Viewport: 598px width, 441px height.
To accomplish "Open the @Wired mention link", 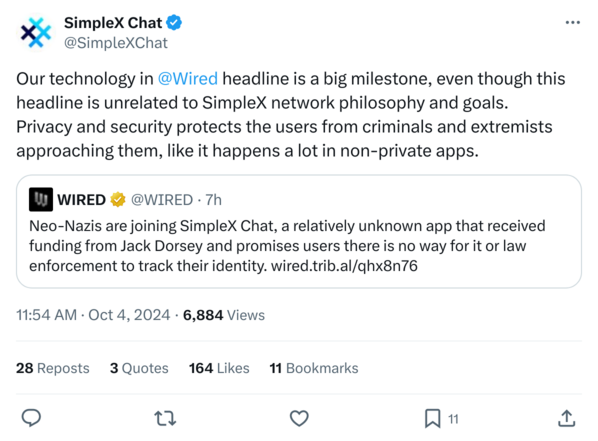I will pos(188,79).
